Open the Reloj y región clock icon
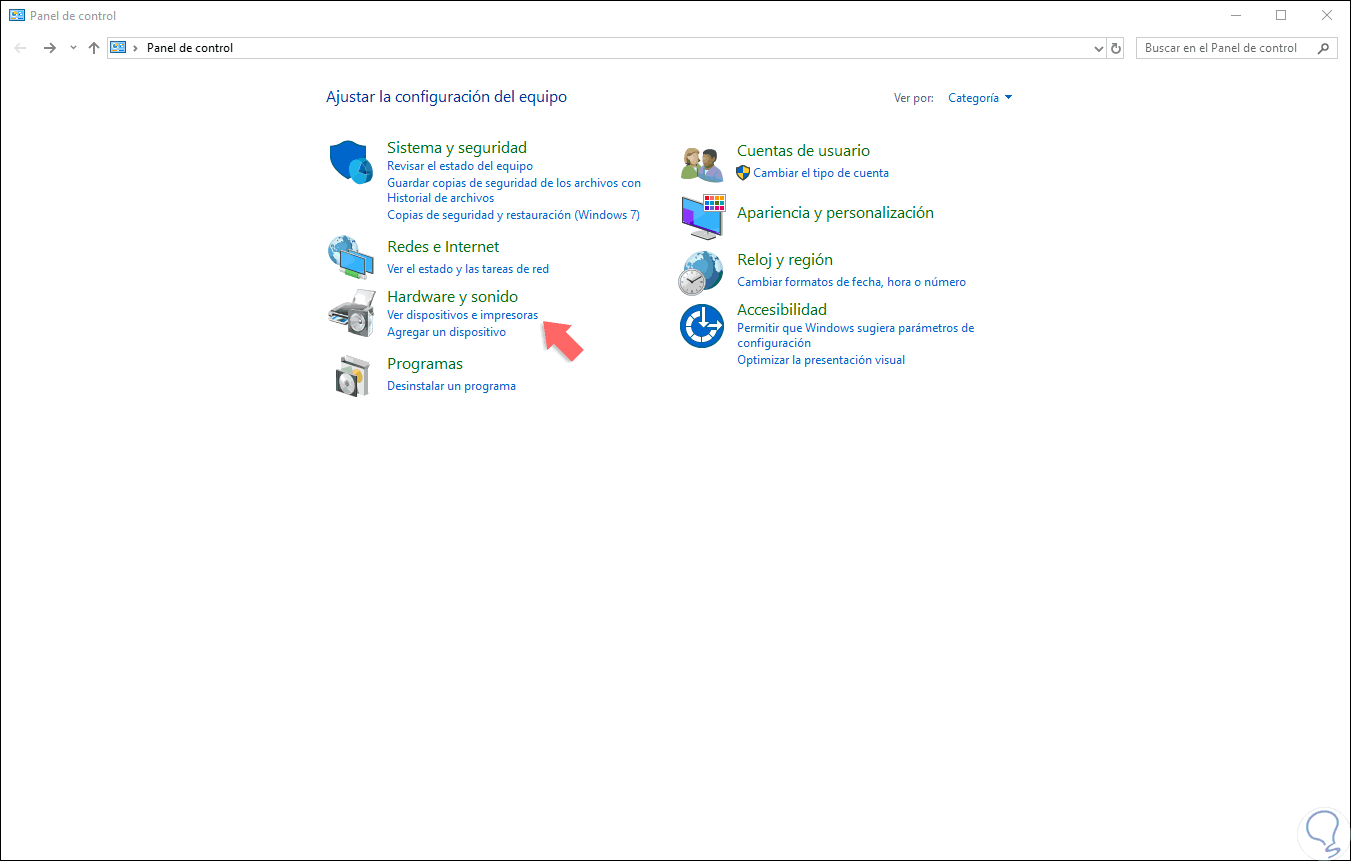The height and width of the screenshot is (861, 1351). pyautogui.click(x=701, y=272)
